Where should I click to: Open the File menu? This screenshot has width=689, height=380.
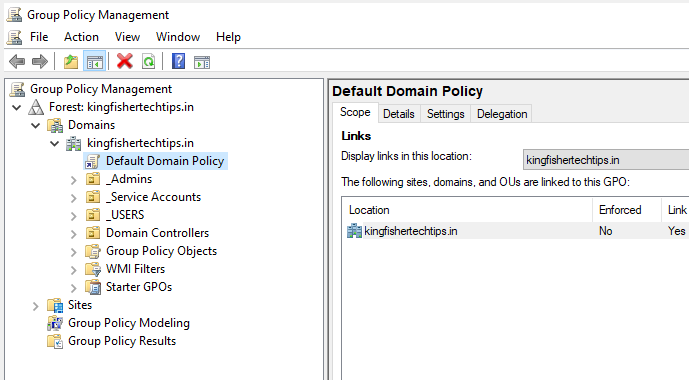pyautogui.click(x=39, y=37)
